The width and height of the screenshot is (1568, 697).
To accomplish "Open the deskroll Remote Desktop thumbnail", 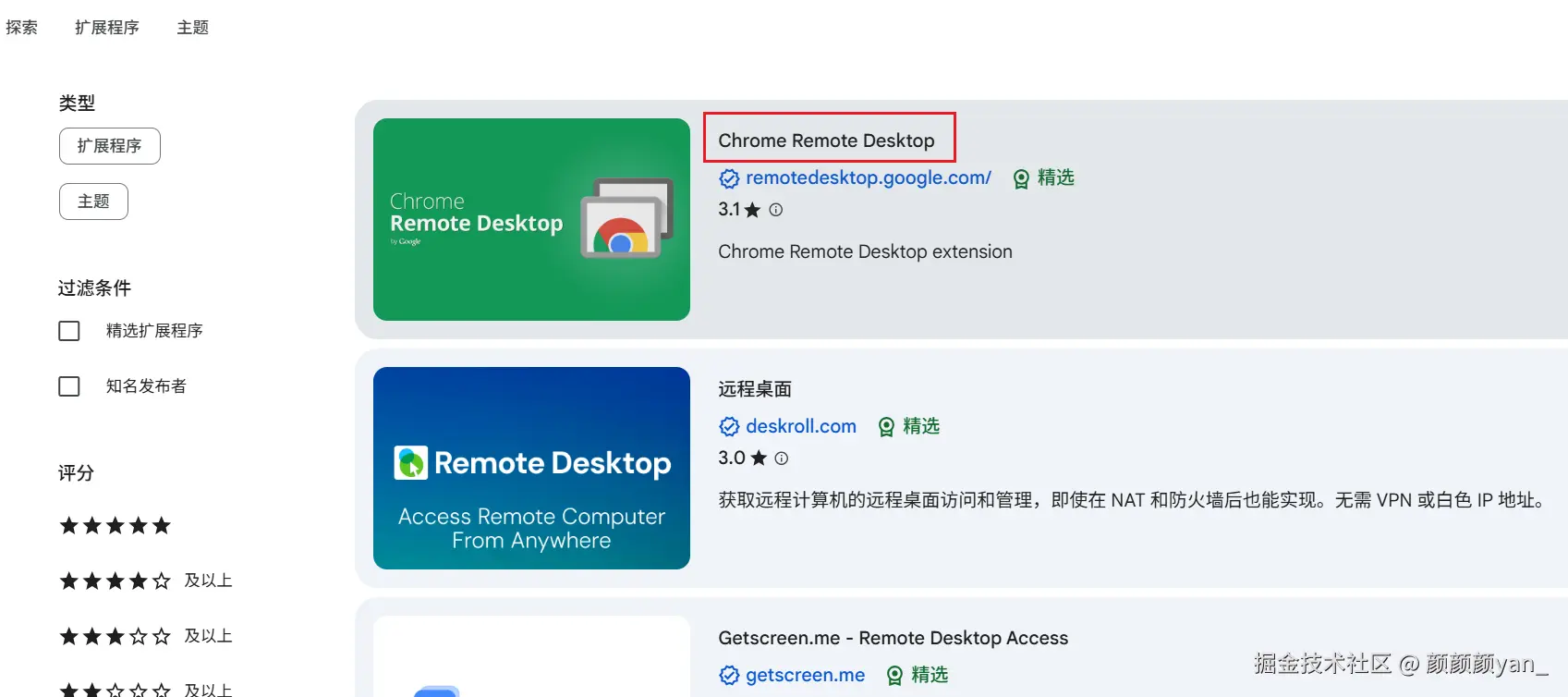I will [x=531, y=468].
